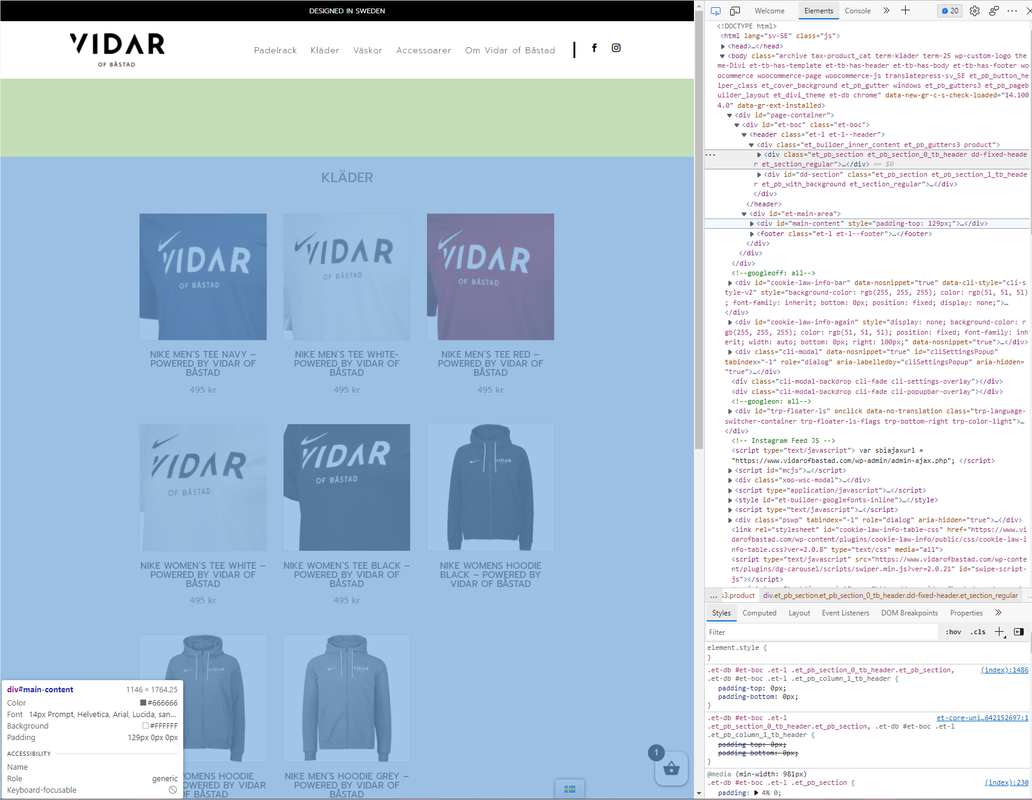
Task: Open Väskor in site navigation
Action: (367, 50)
